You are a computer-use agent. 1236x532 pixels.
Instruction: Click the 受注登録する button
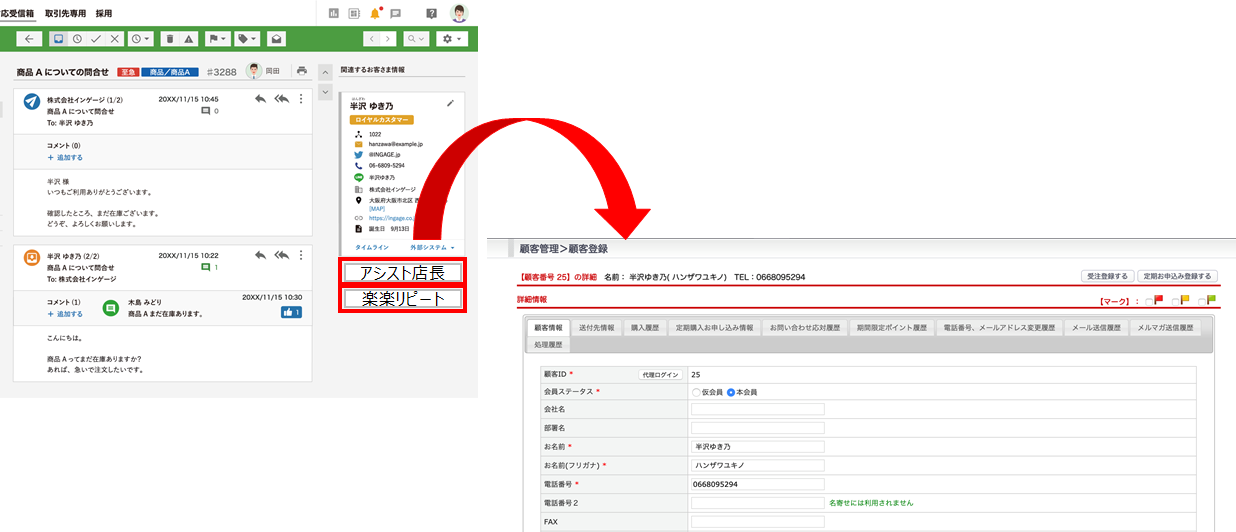(1108, 276)
